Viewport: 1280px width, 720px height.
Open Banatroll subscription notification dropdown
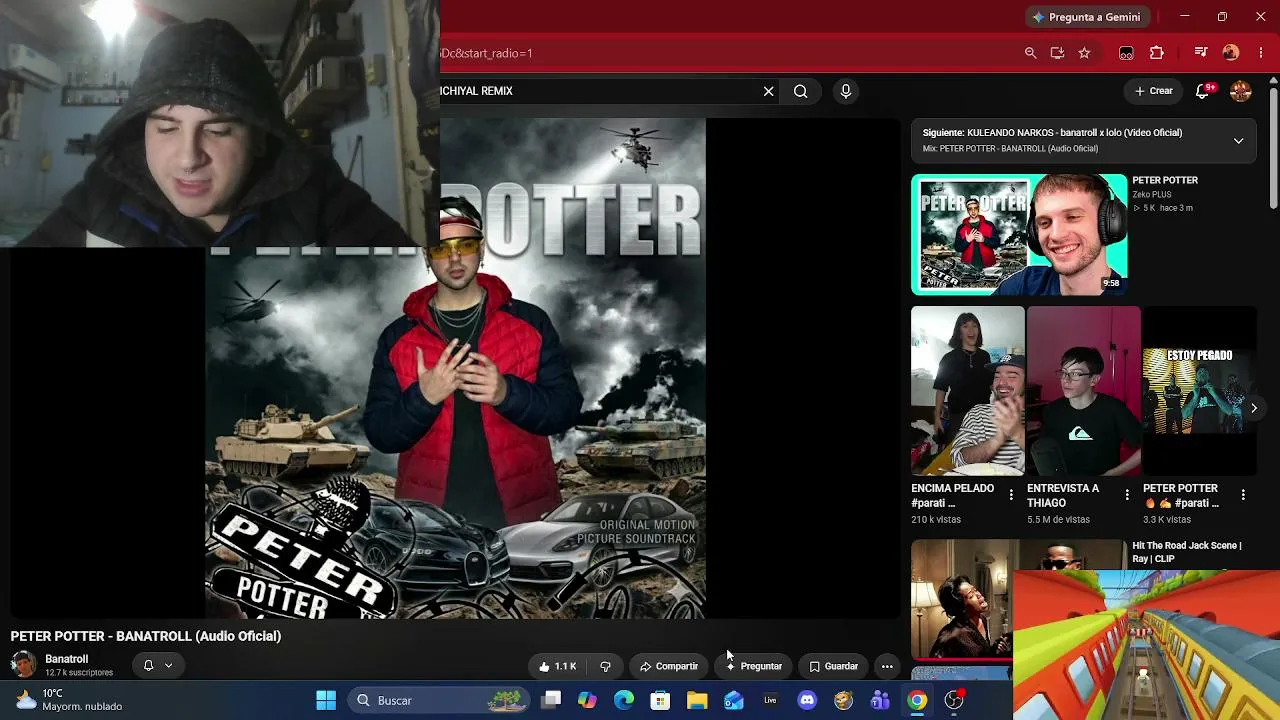[157, 666]
